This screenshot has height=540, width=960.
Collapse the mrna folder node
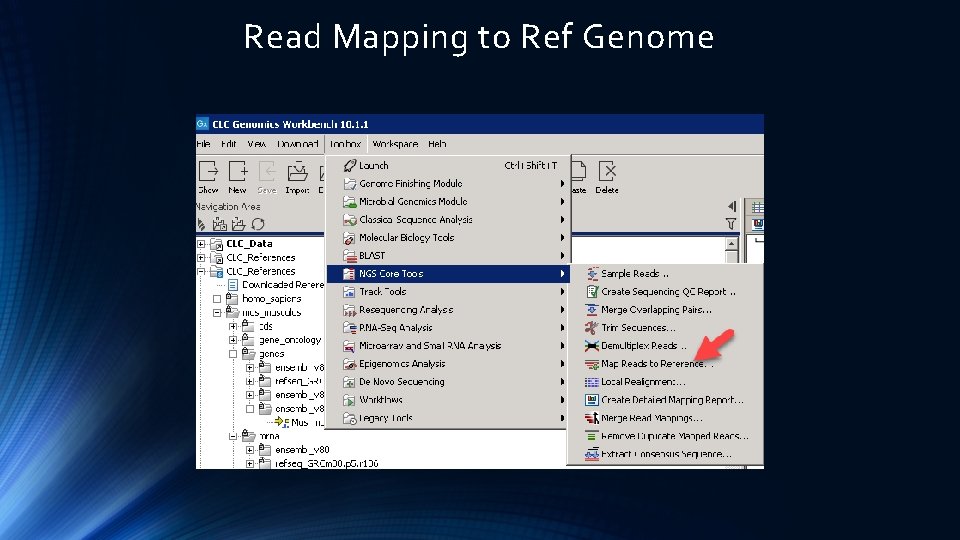[x=233, y=436]
